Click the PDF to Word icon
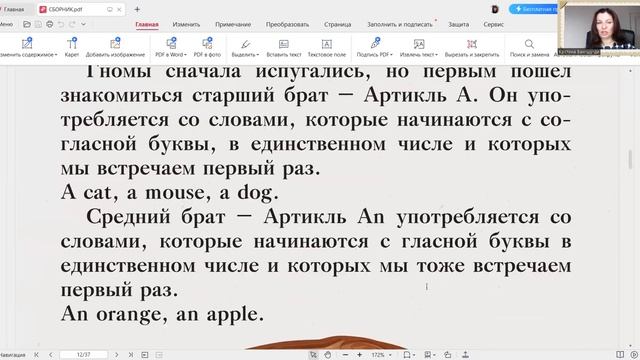The width and height of the screenshot is (640, 360). click(x=171, y=43)
